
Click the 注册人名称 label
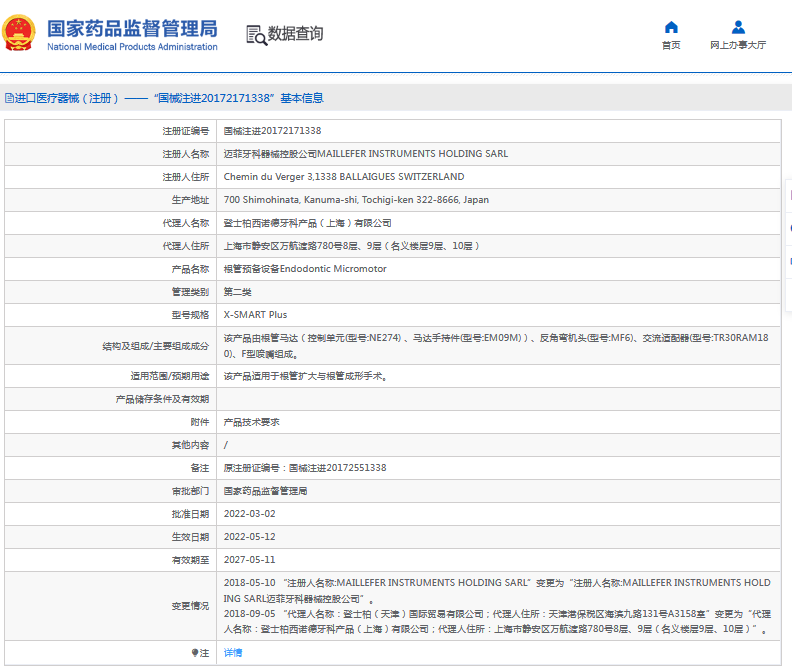(x=185, y=154)
